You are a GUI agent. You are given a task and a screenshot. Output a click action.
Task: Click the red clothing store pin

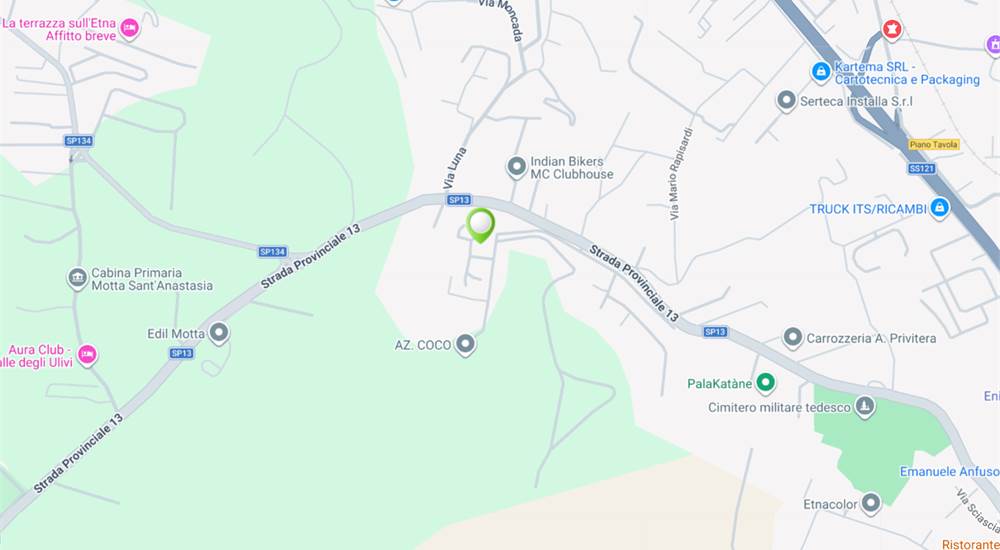(892, 29)
